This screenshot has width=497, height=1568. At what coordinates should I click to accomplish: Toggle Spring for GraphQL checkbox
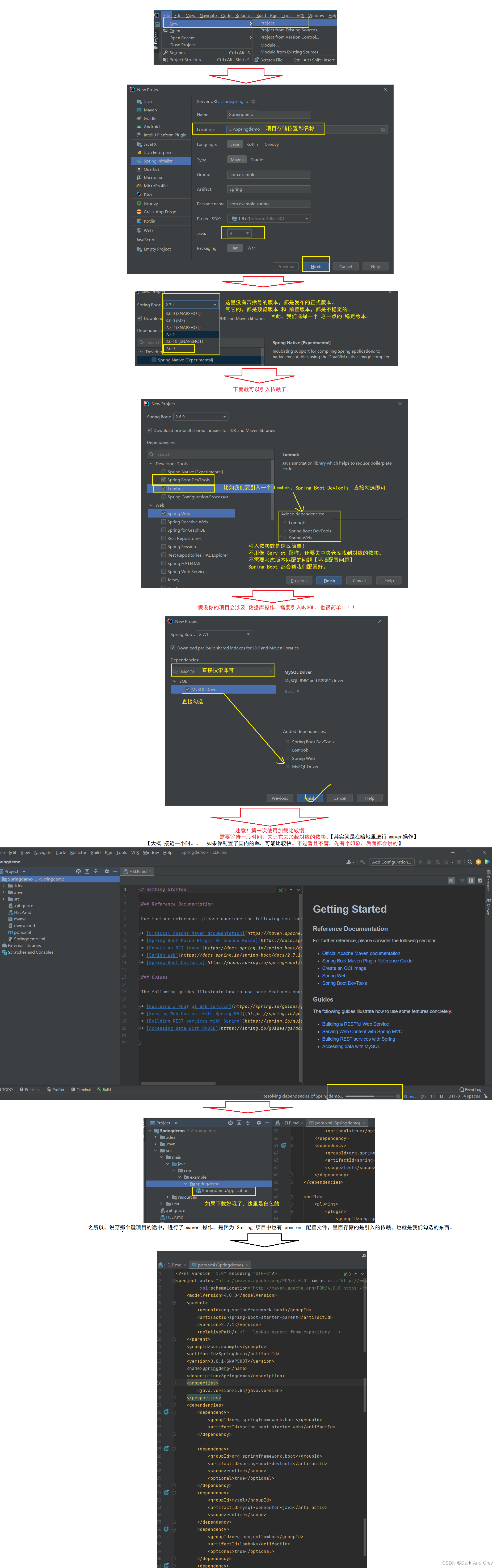click(x=164, y=530)
